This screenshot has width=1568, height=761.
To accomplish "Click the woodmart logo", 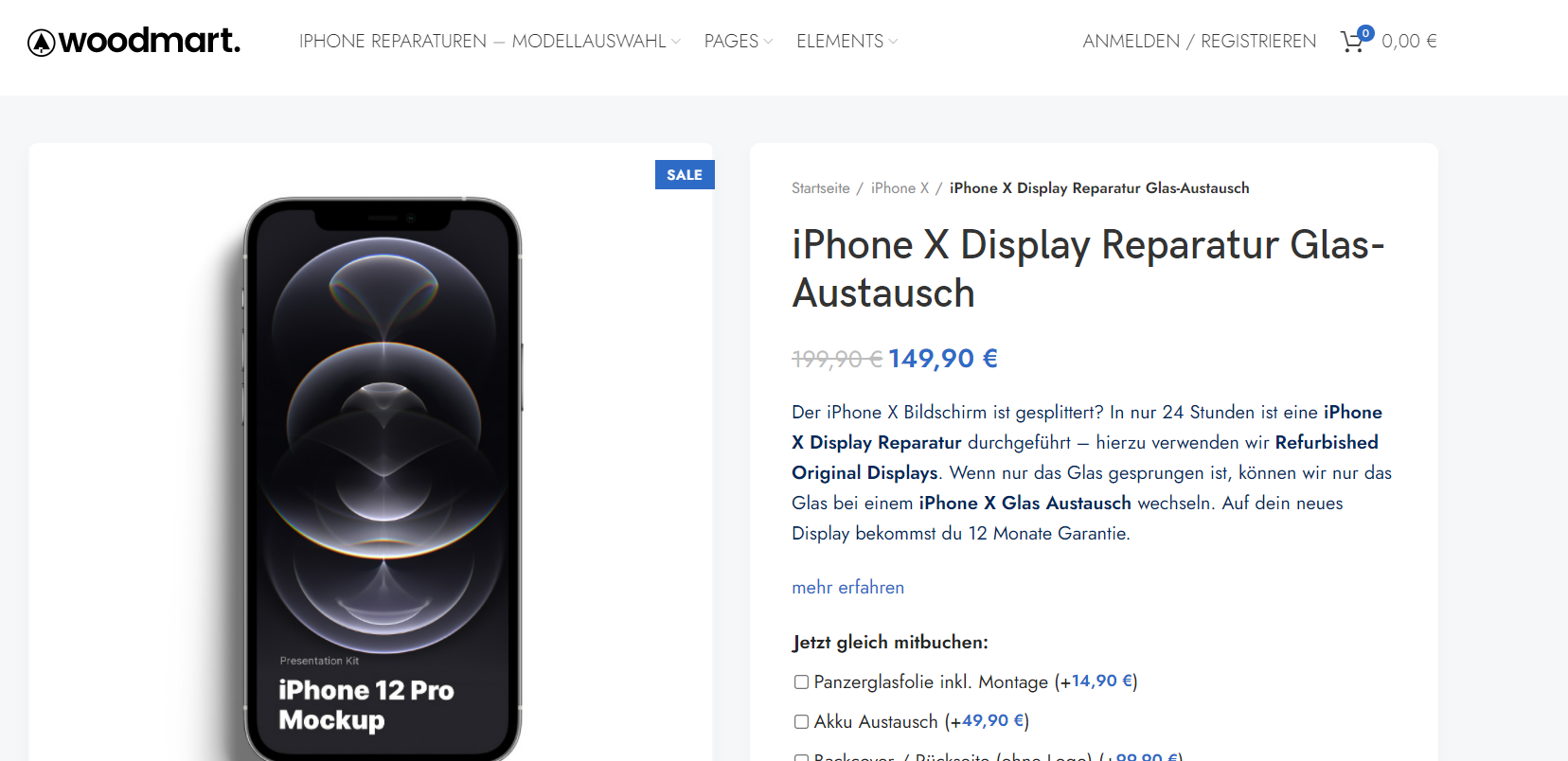I will pyautogui.click(x=134, y=41).
